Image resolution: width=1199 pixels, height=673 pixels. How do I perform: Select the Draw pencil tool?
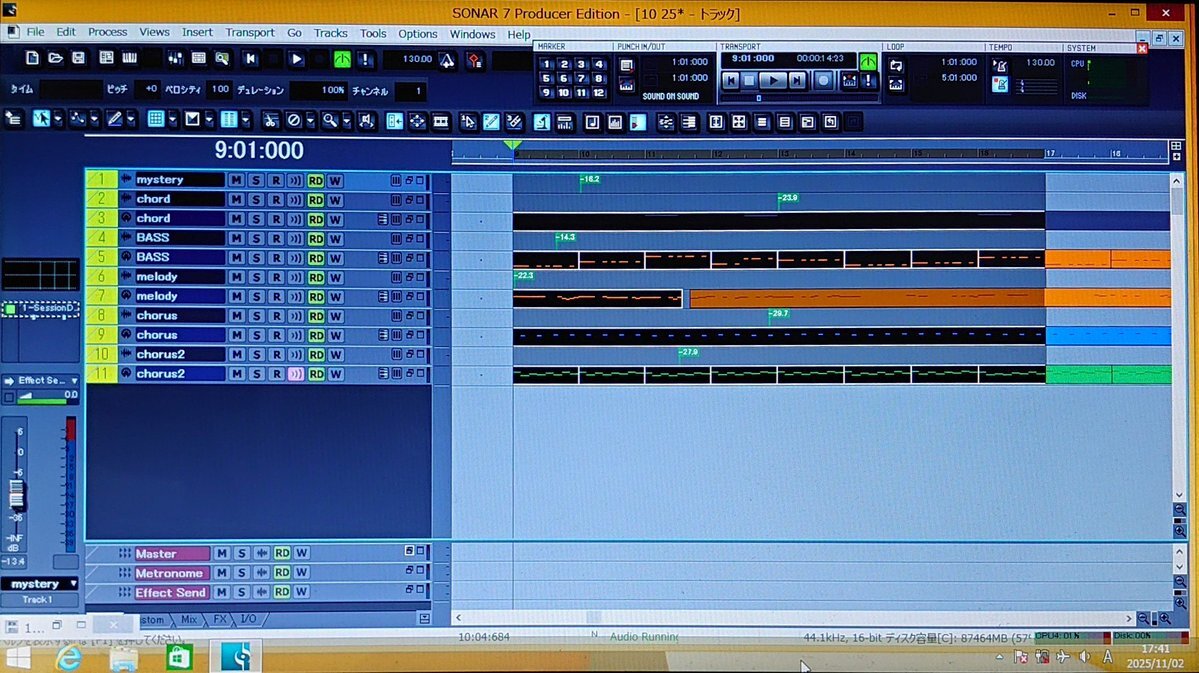coord(115,119)
